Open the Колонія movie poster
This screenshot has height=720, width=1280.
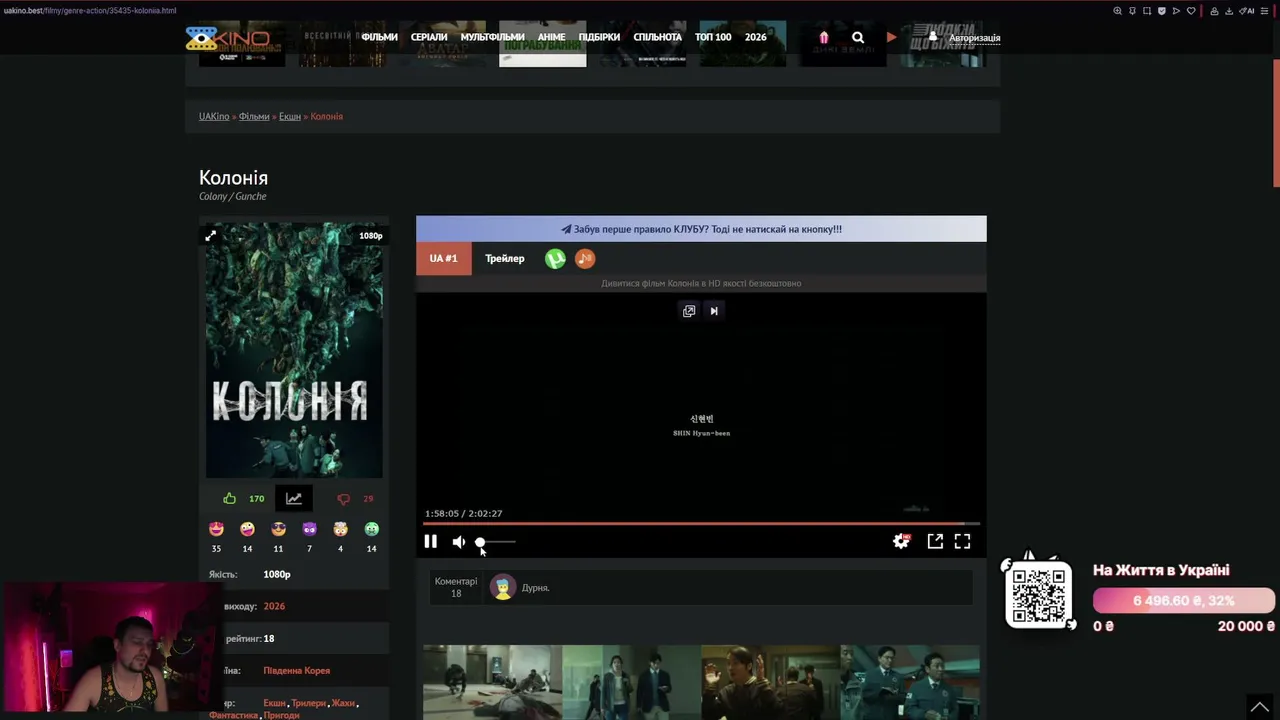[294, 350]
